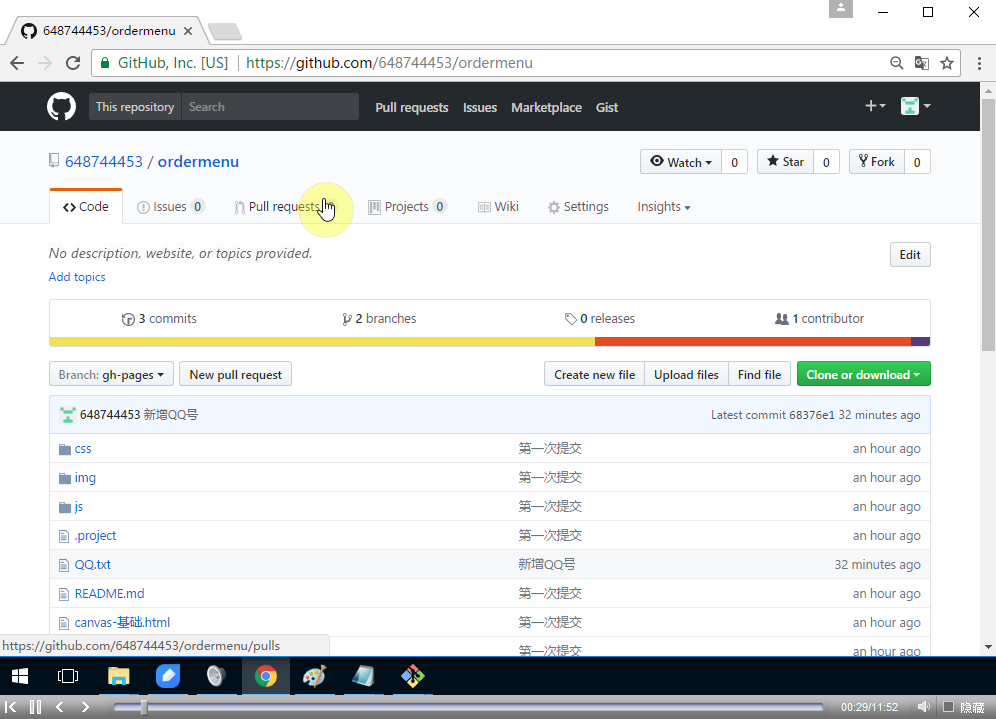Click the zoom magnifier icon in the address bar
Viewport: 996px width, 719px height.
point(897,63)
